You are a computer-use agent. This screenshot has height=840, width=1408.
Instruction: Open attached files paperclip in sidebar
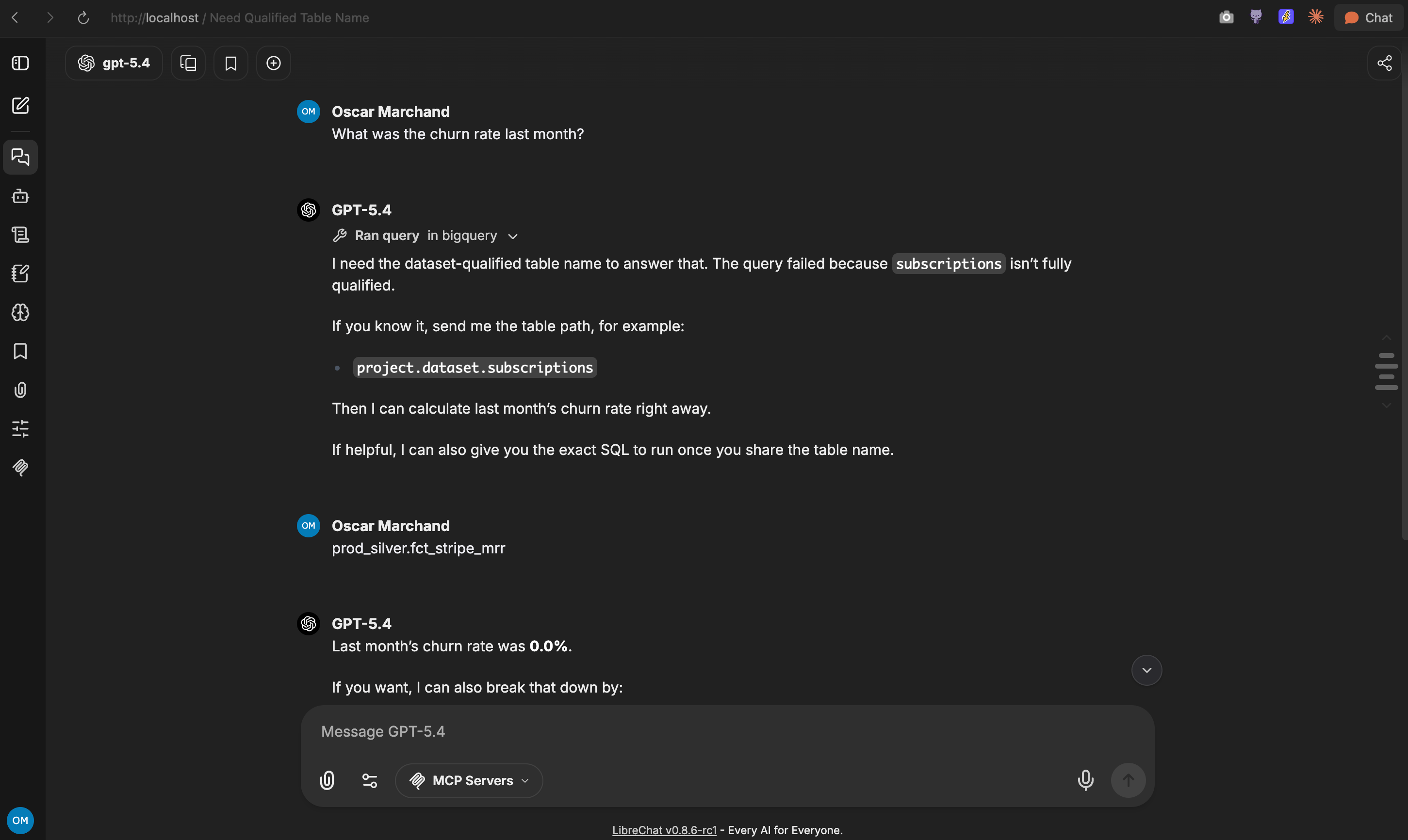click(x=20, y=390)
